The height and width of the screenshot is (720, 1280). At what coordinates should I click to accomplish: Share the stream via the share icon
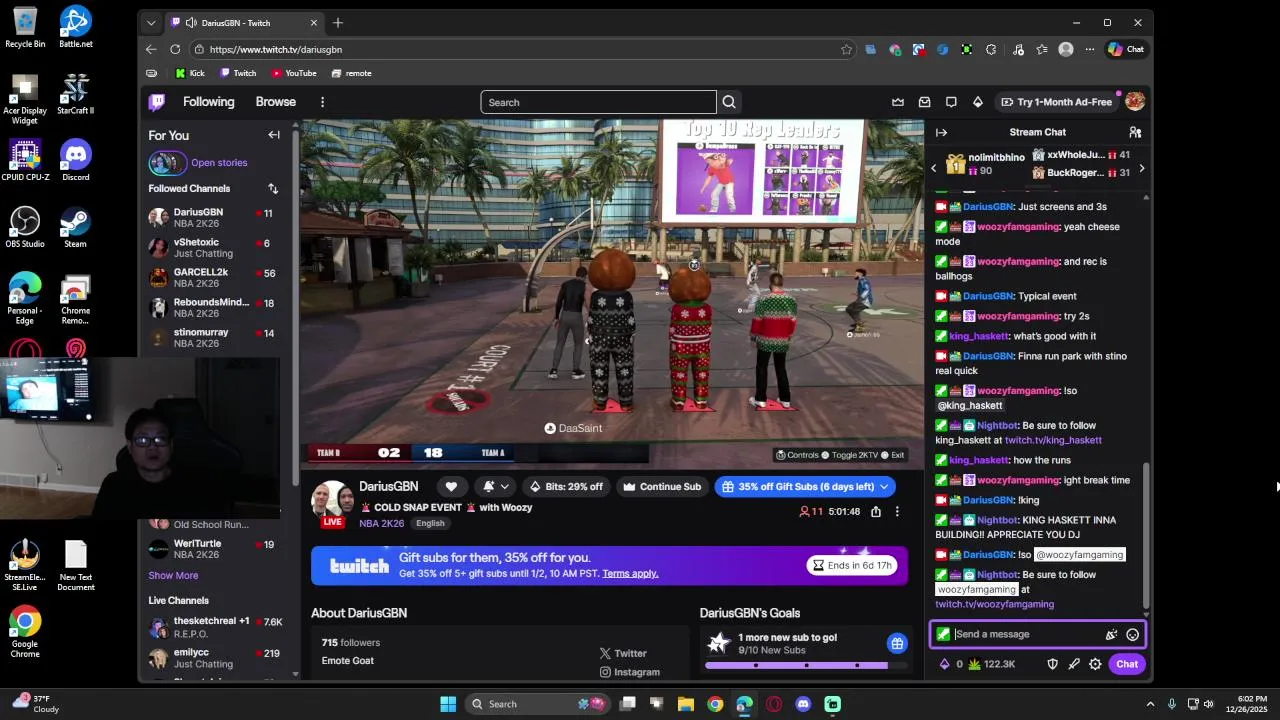click(876, 511)
